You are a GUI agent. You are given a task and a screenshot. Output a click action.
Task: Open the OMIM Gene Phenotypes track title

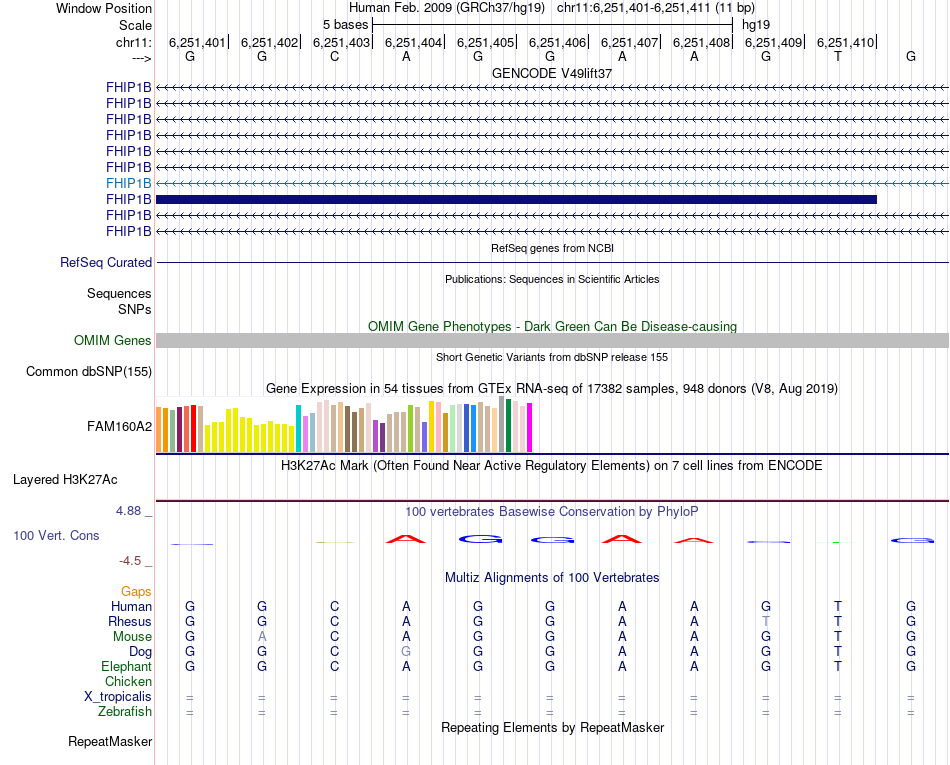(x=552, y=326)
